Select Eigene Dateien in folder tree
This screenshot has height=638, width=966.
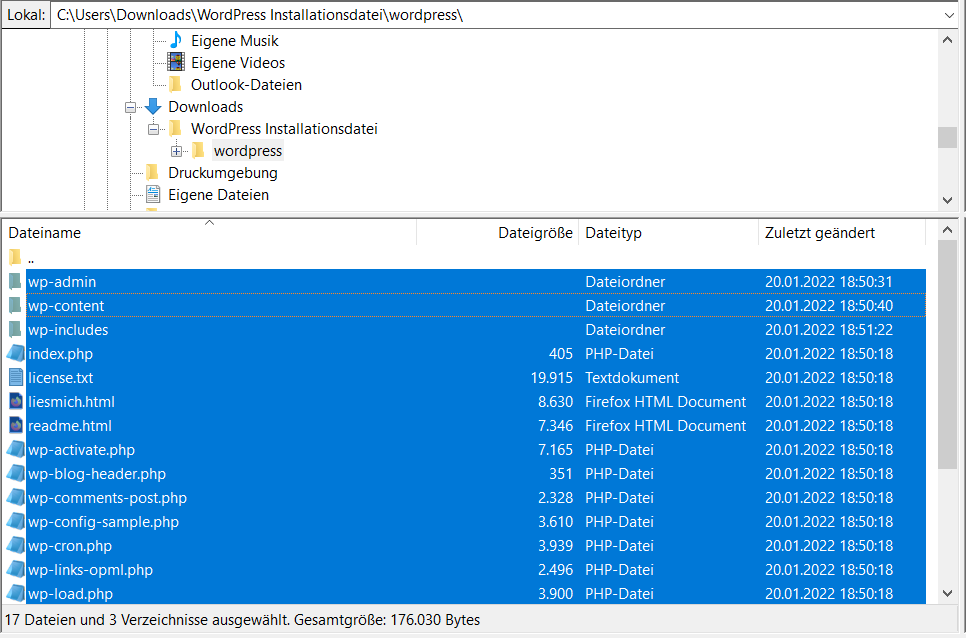pos(219,195)
